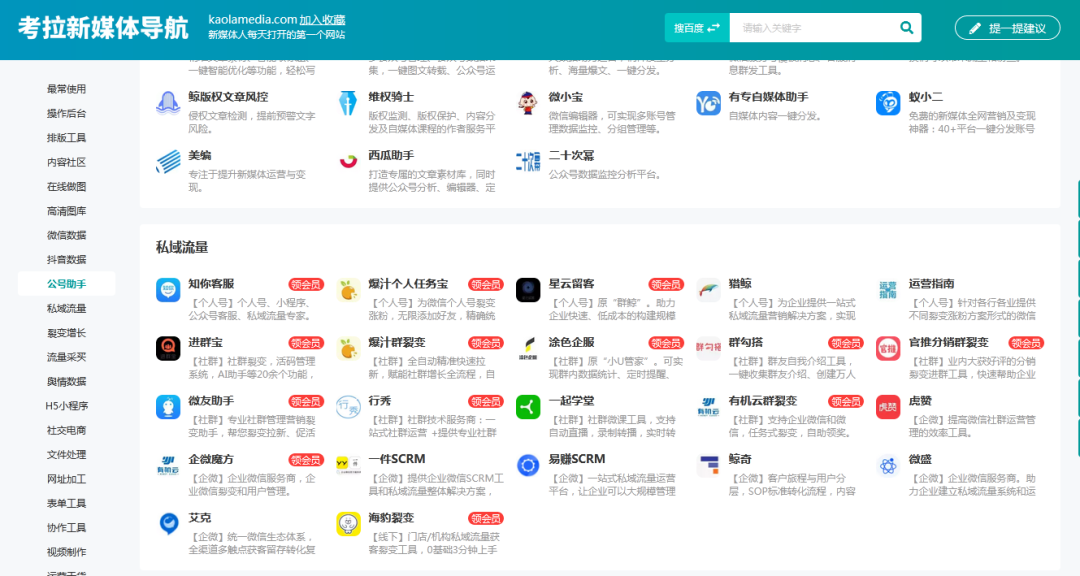Open the 一件SCRM title link
Screen dimensions: 1080x576
397,459
